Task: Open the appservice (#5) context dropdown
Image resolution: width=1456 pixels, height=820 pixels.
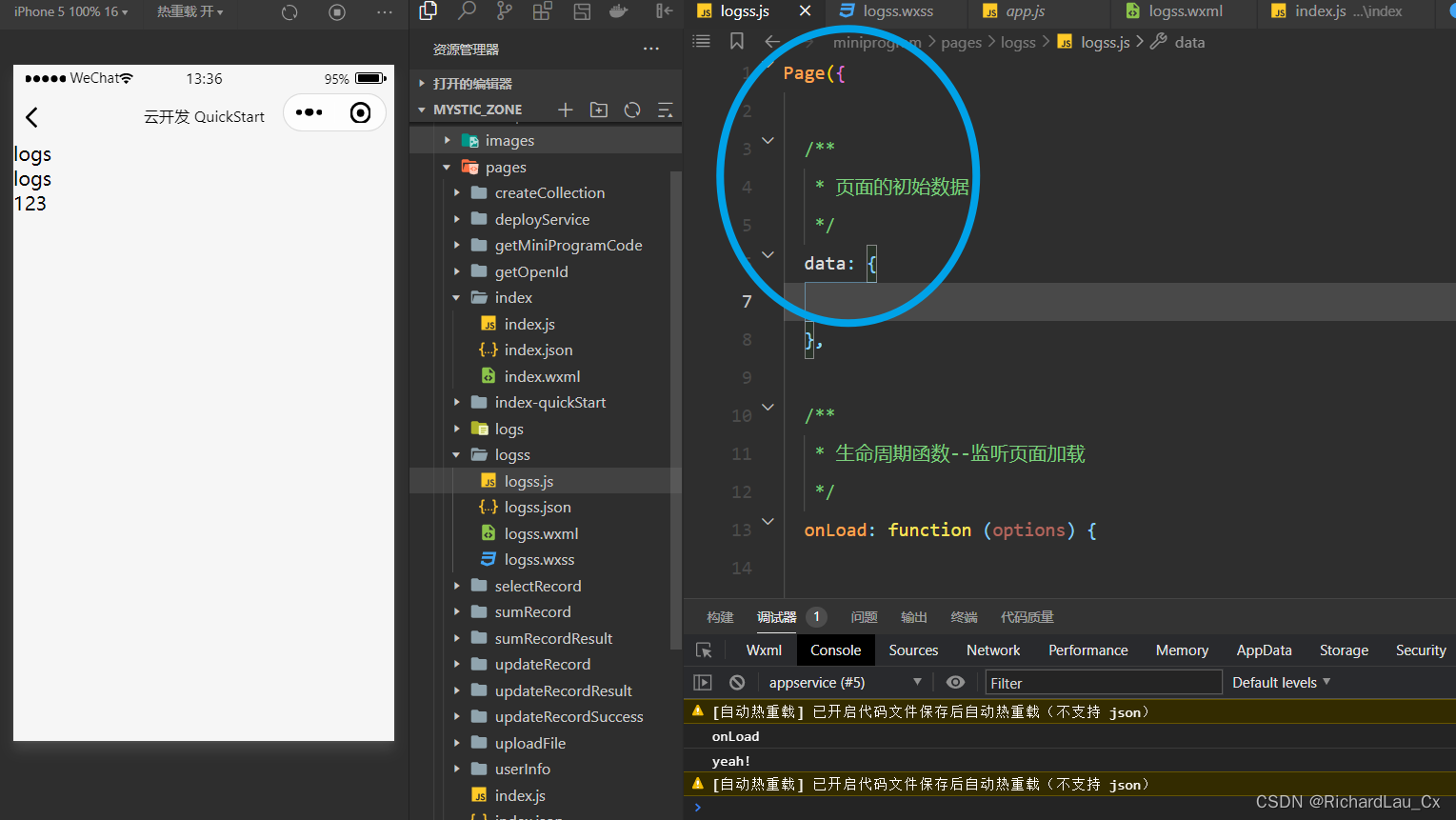Action: (846, 682)
